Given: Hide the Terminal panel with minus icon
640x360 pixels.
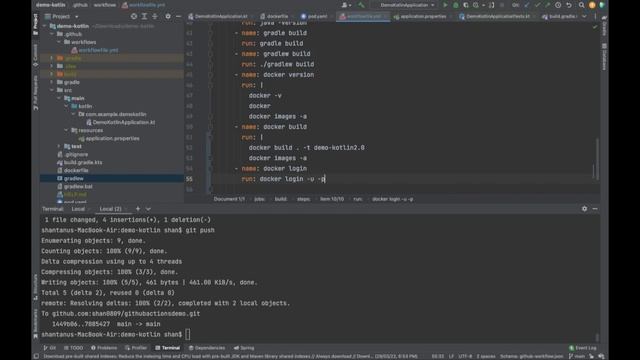Looking at the screenshot, I should [x=595, y=209].
